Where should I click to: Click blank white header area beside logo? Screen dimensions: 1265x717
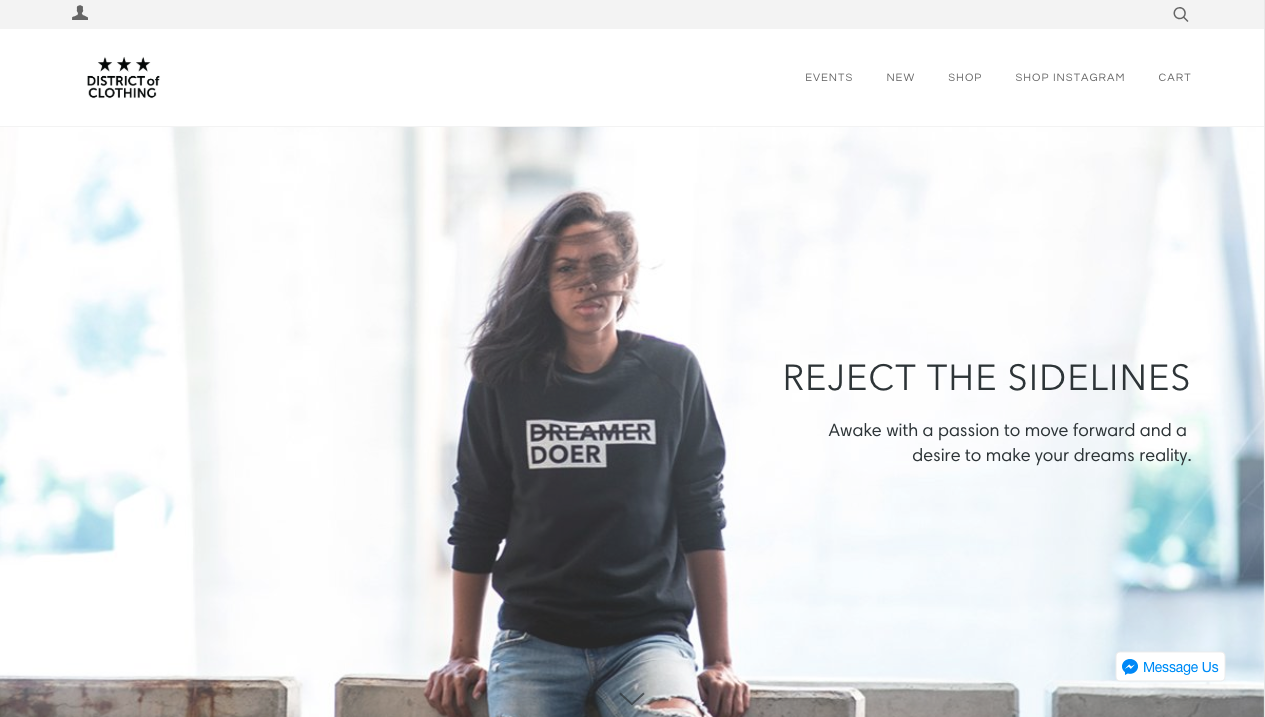[480, 77]
